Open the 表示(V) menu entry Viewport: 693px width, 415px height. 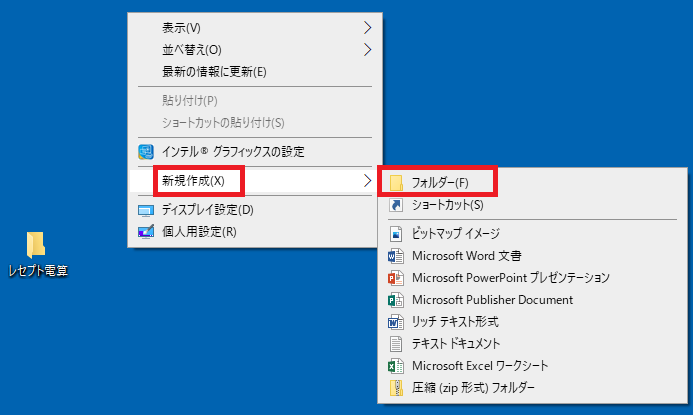pos(255,28)
